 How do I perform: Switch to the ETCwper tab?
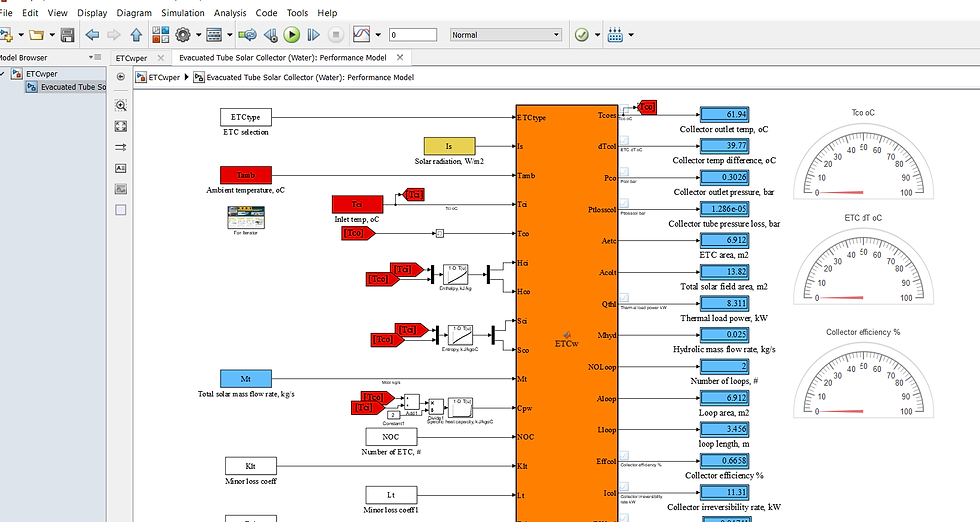pos(131,58)
